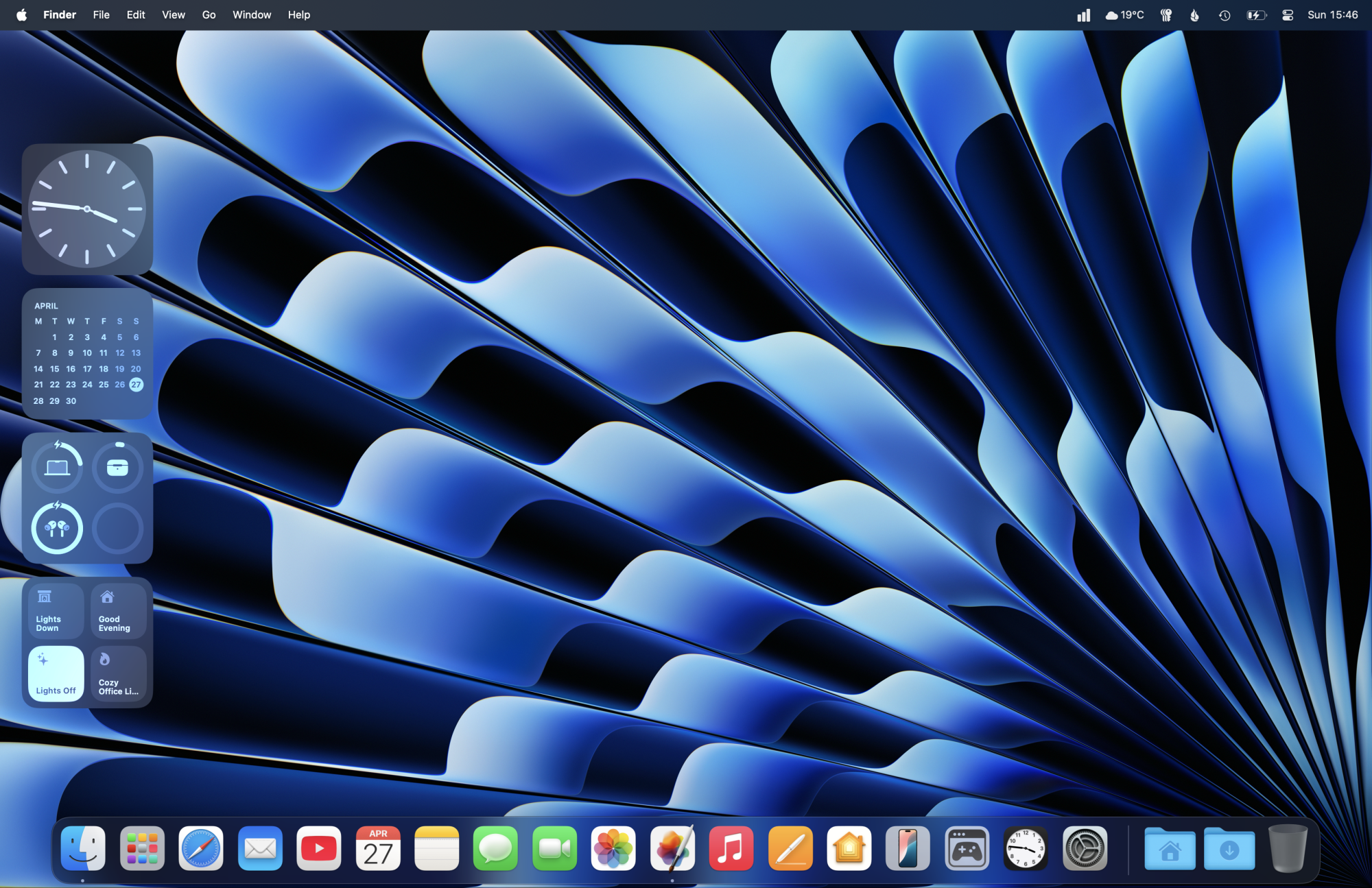The width and height of the screenshot is (1372, 888).
Task: Click the 19°C weather status item
Action: [1124, 15]
